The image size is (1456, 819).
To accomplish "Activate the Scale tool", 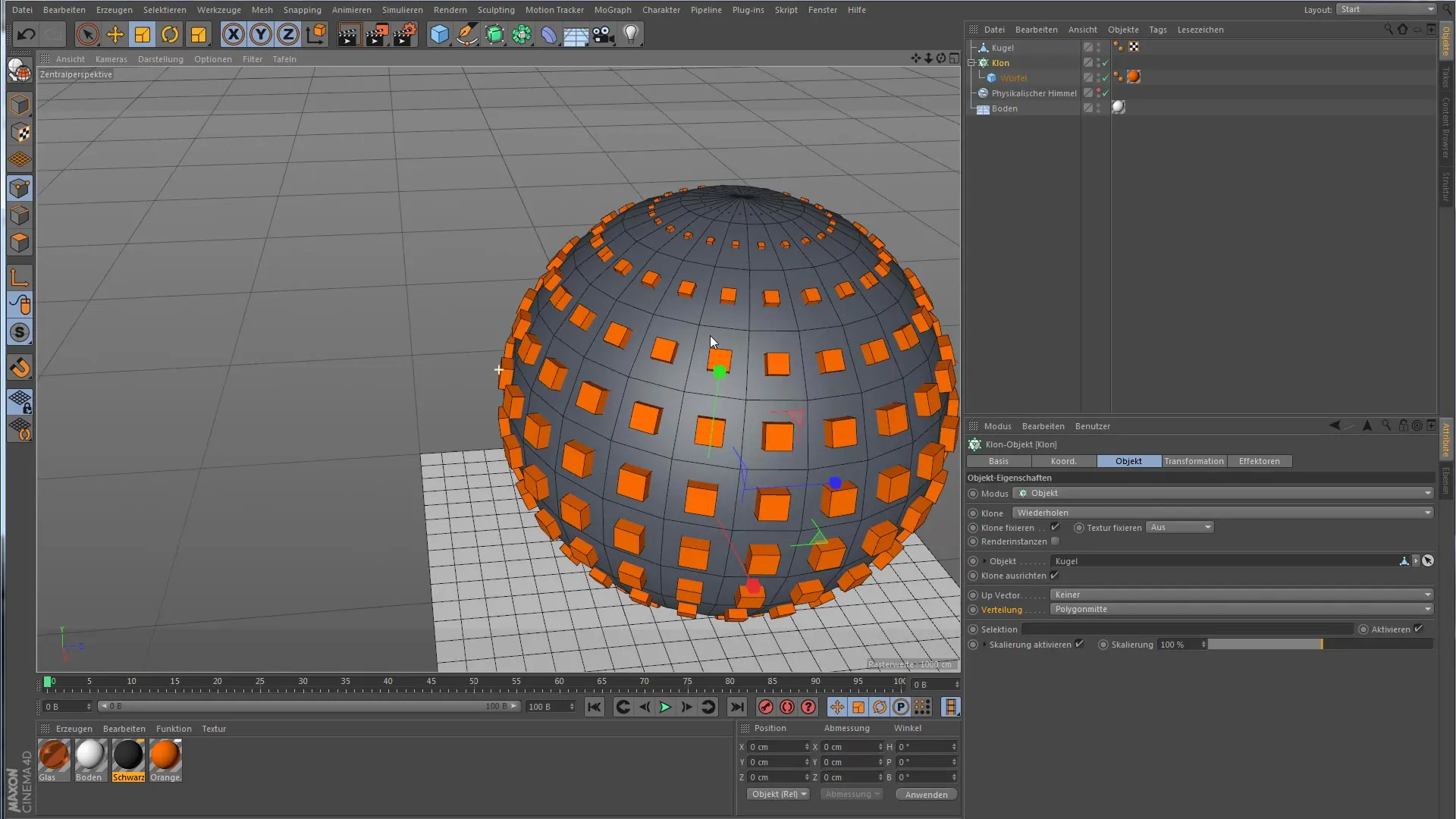I will 143,34.
